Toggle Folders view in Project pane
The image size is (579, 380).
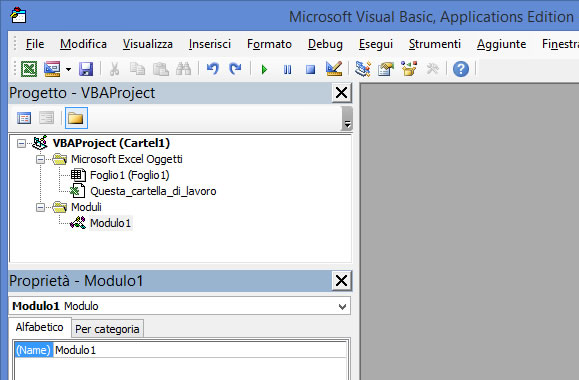coord(76,118)
